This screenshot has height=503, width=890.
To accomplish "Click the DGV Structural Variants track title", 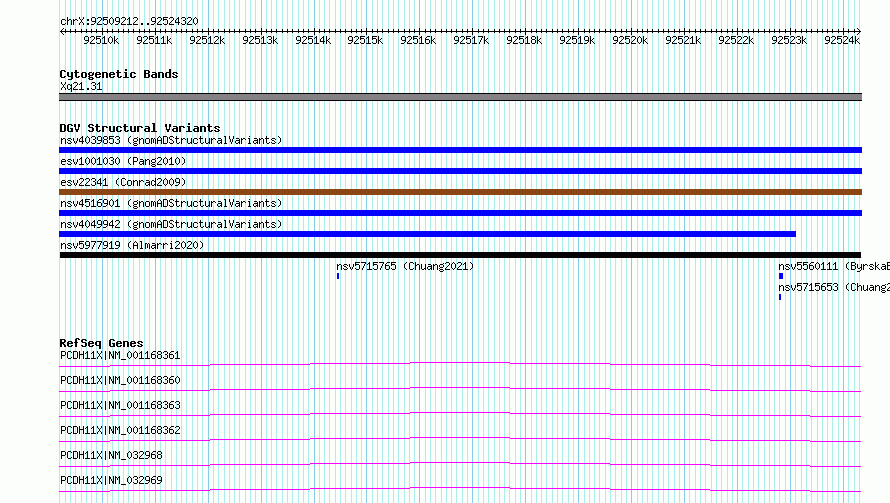I will pos(140,128).
